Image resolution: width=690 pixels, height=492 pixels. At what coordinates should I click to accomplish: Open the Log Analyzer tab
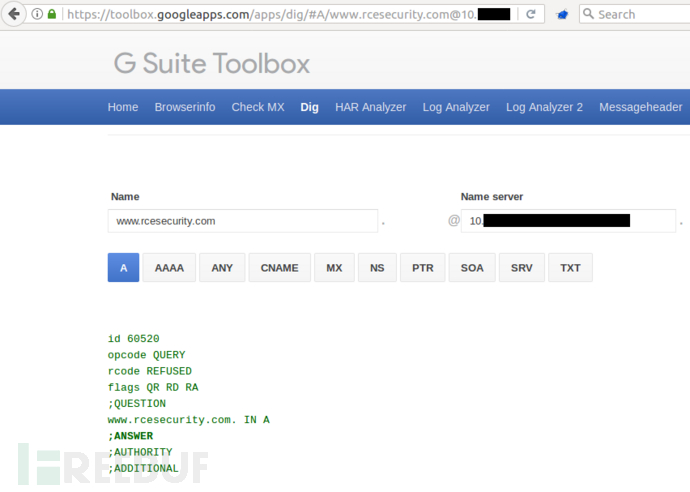(x=456, y=107)
